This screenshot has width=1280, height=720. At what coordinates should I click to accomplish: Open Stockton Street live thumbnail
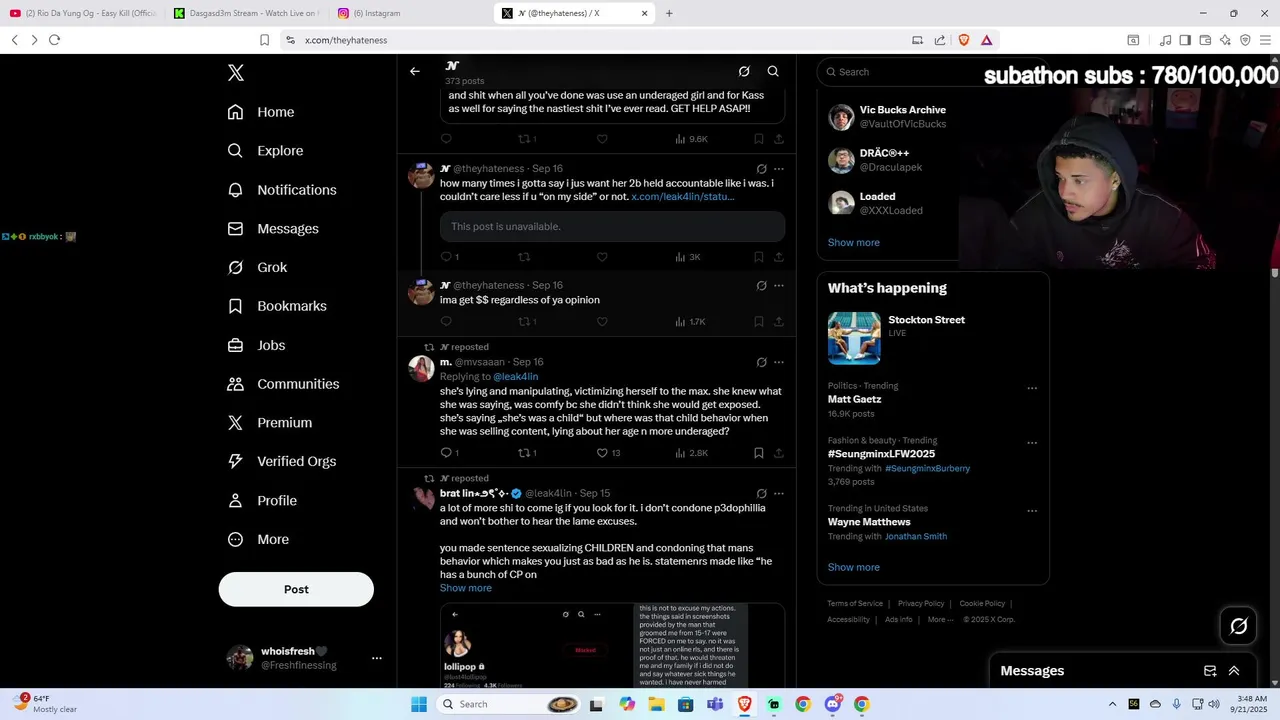point(854,338)
